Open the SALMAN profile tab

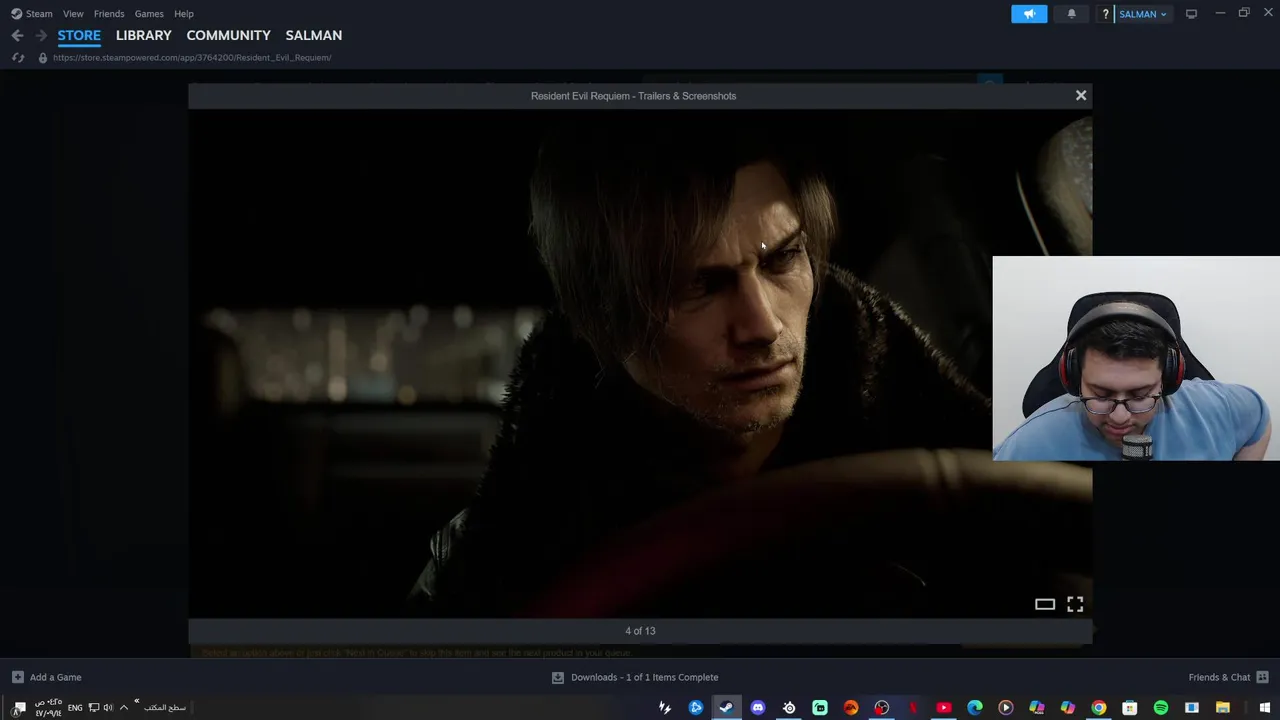314,35
